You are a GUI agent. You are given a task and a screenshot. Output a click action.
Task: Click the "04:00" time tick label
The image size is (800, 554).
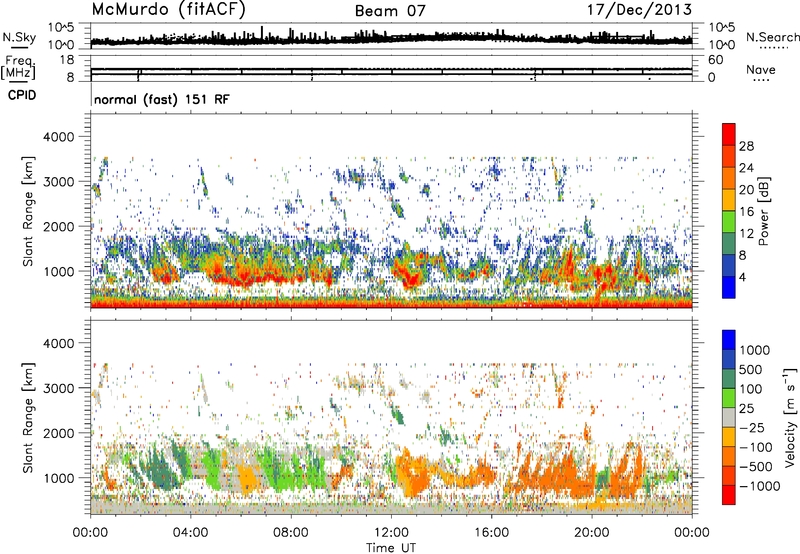(190, 533)
